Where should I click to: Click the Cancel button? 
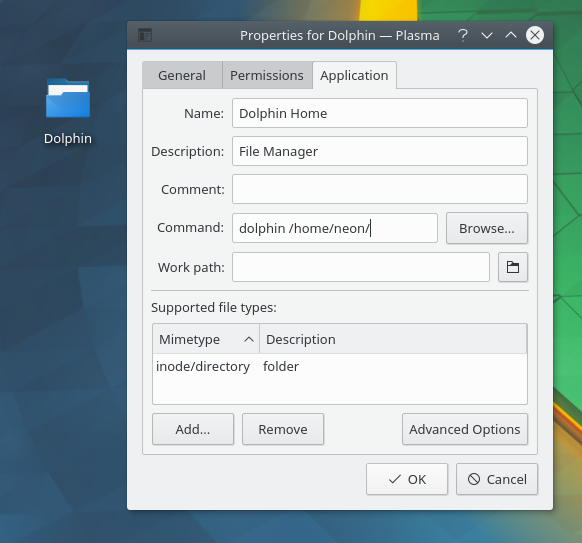tap(497, 479)
